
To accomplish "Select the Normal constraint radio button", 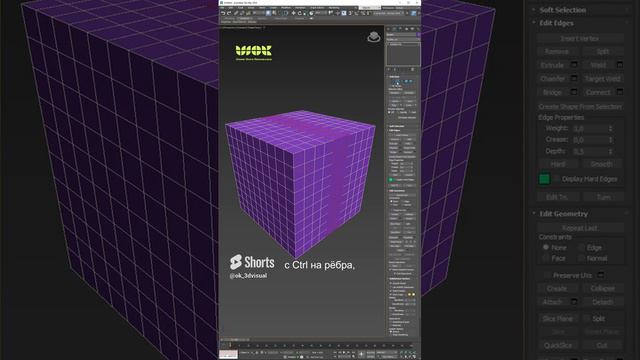I will pyautogui.click(x=581, y=258).
